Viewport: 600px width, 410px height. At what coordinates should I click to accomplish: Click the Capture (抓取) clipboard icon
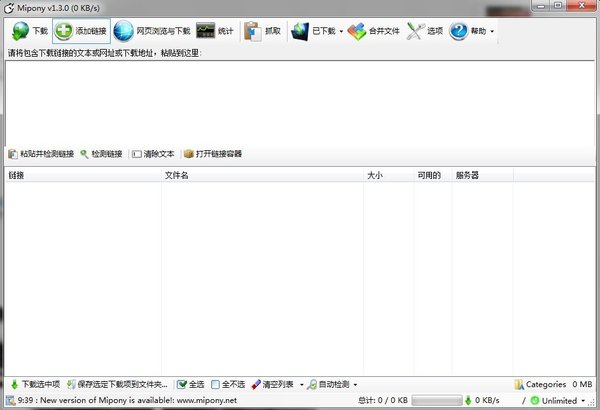(253, 31)
